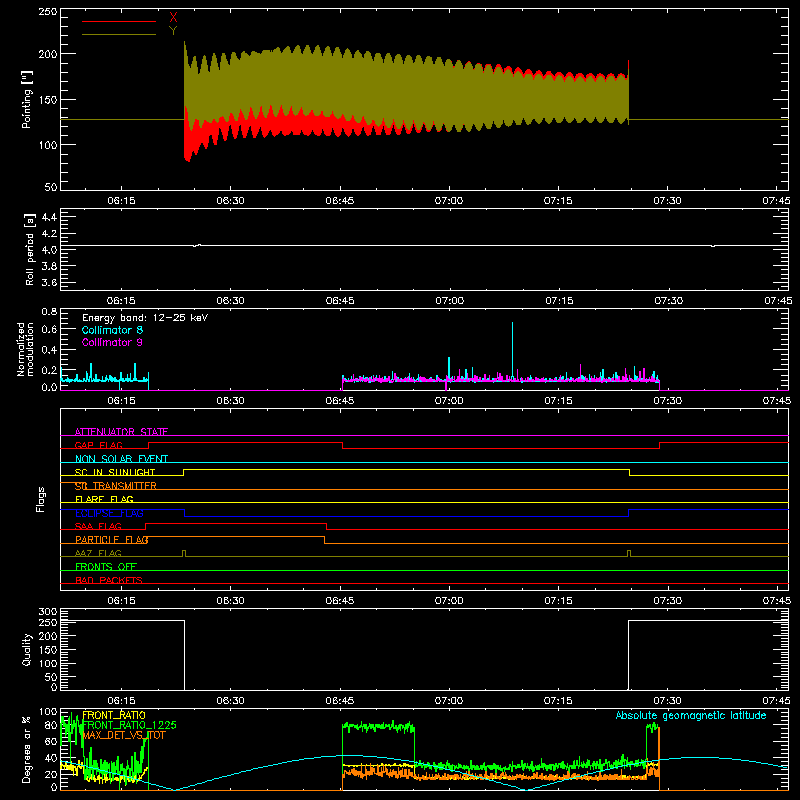Click the 200 tick on the Pointing axis

coord(48,54)
